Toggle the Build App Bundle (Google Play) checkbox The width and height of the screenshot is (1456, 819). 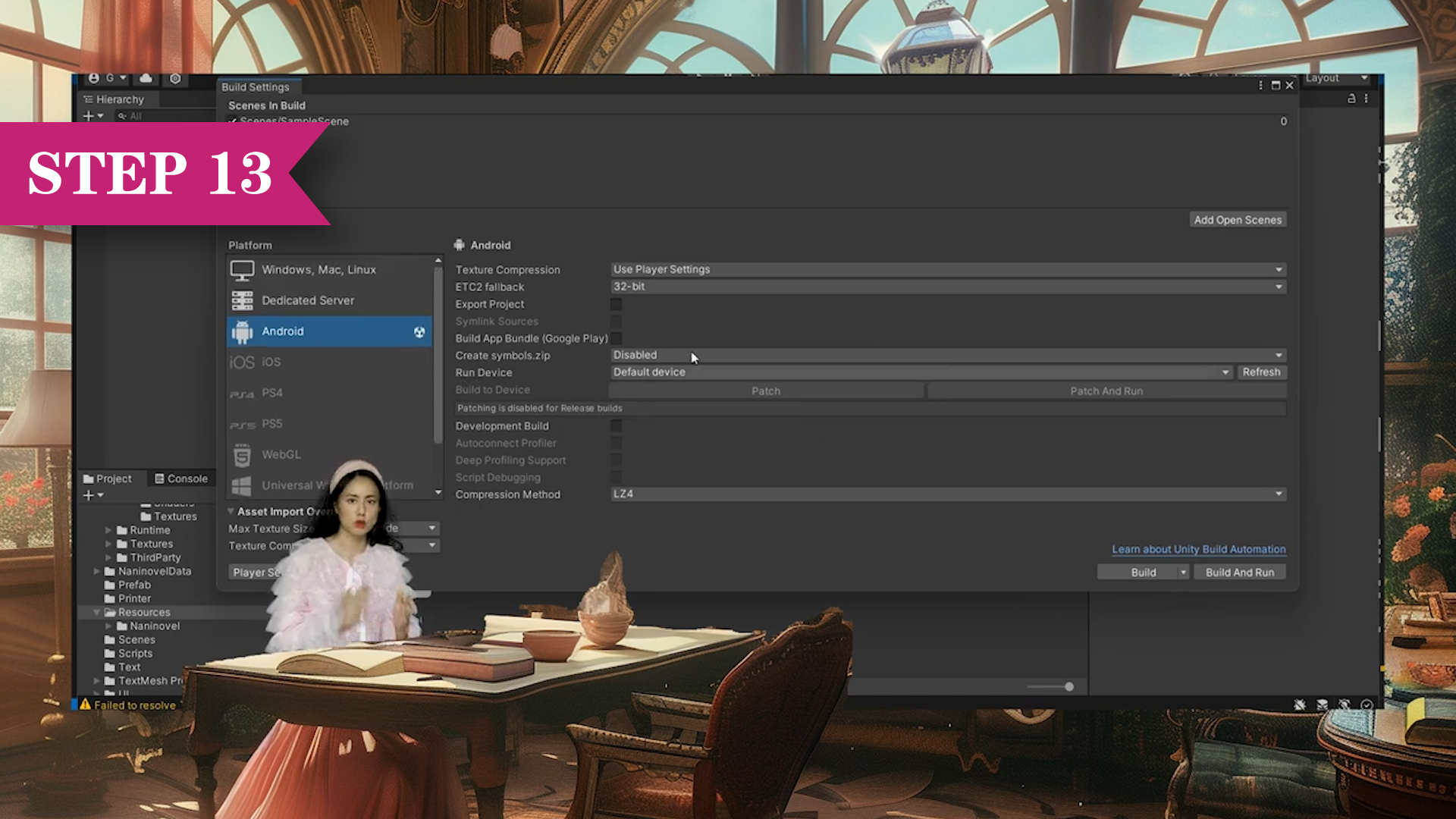pos(616,338)
